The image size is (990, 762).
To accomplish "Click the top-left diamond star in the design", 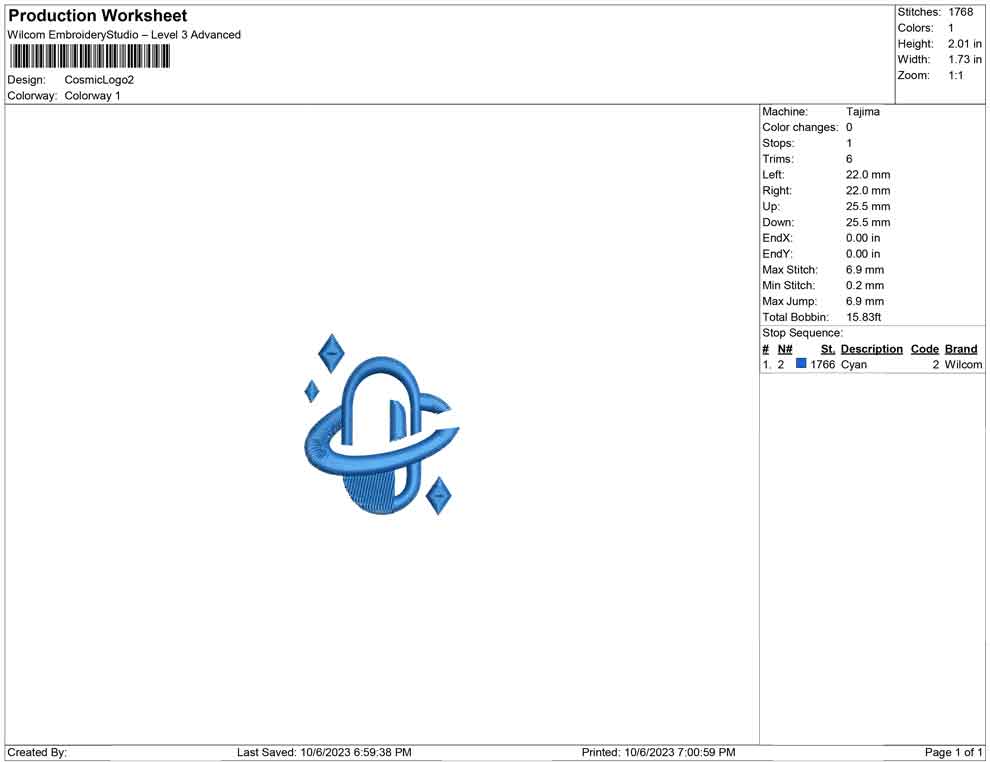I will tap(331, 354).
